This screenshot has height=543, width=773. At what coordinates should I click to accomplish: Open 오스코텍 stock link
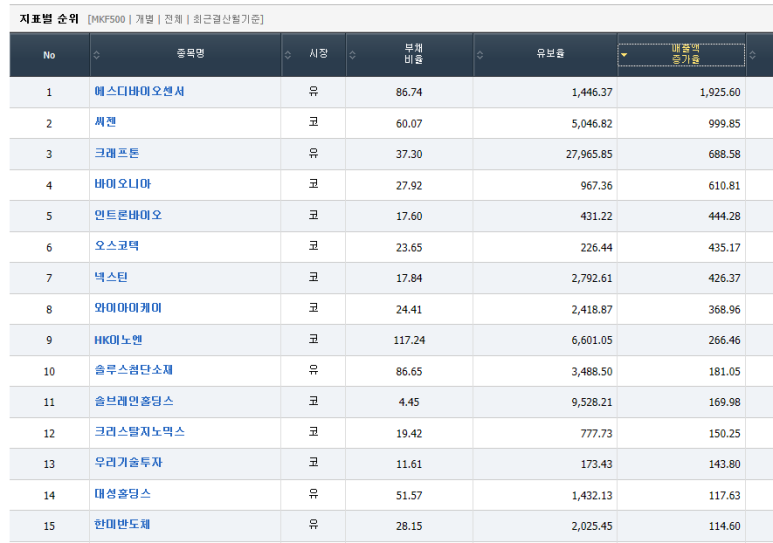[x=117, y=246]
